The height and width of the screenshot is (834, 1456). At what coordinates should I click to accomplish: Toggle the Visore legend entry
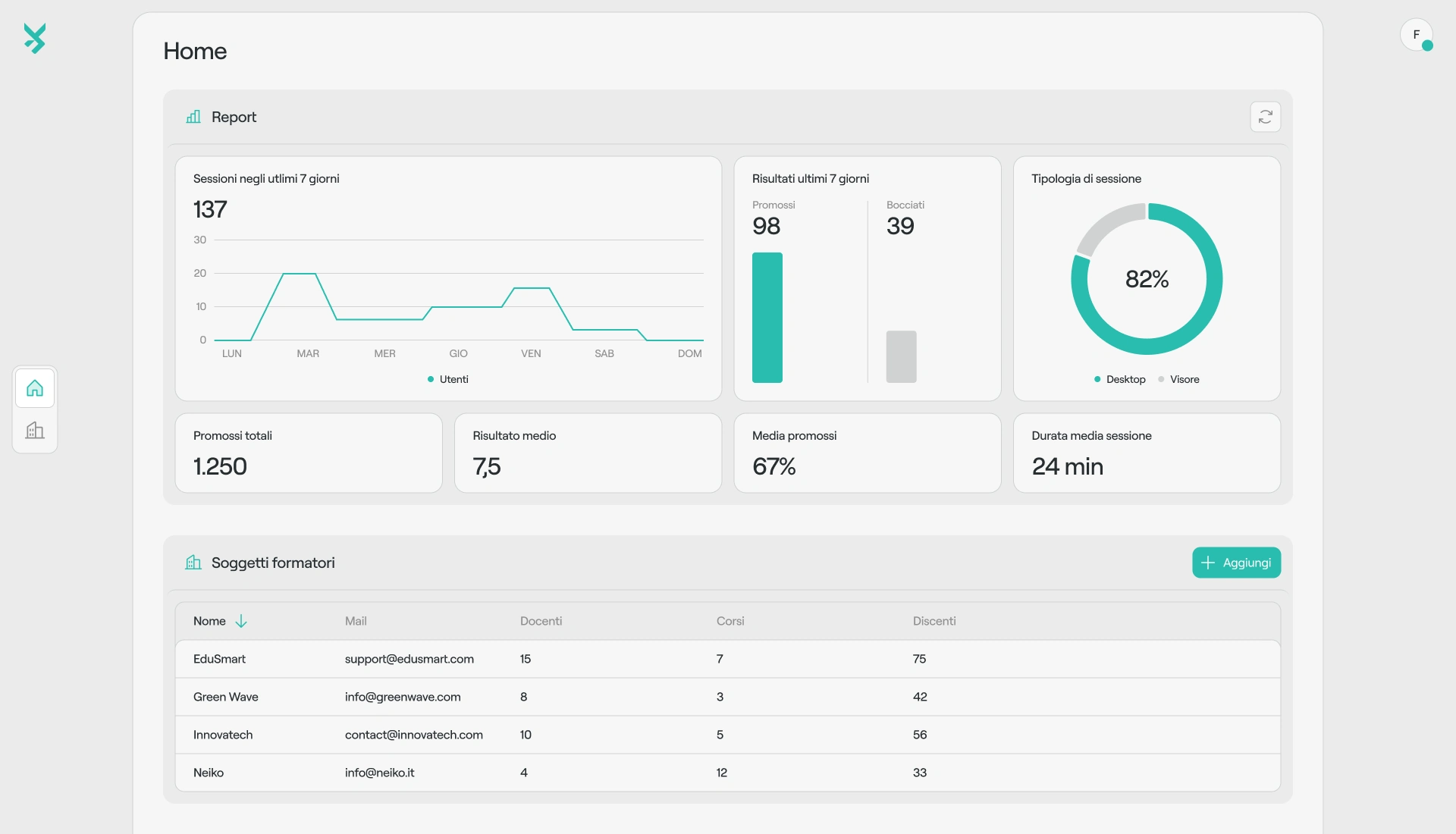[x=1179, y=379]
